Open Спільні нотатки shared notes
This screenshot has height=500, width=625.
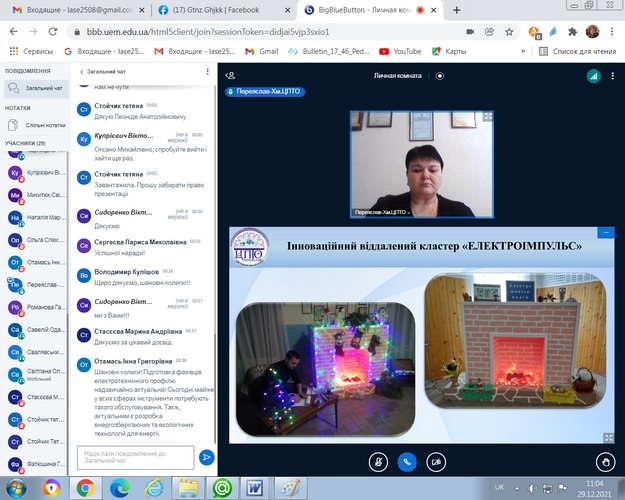[40, 125]
